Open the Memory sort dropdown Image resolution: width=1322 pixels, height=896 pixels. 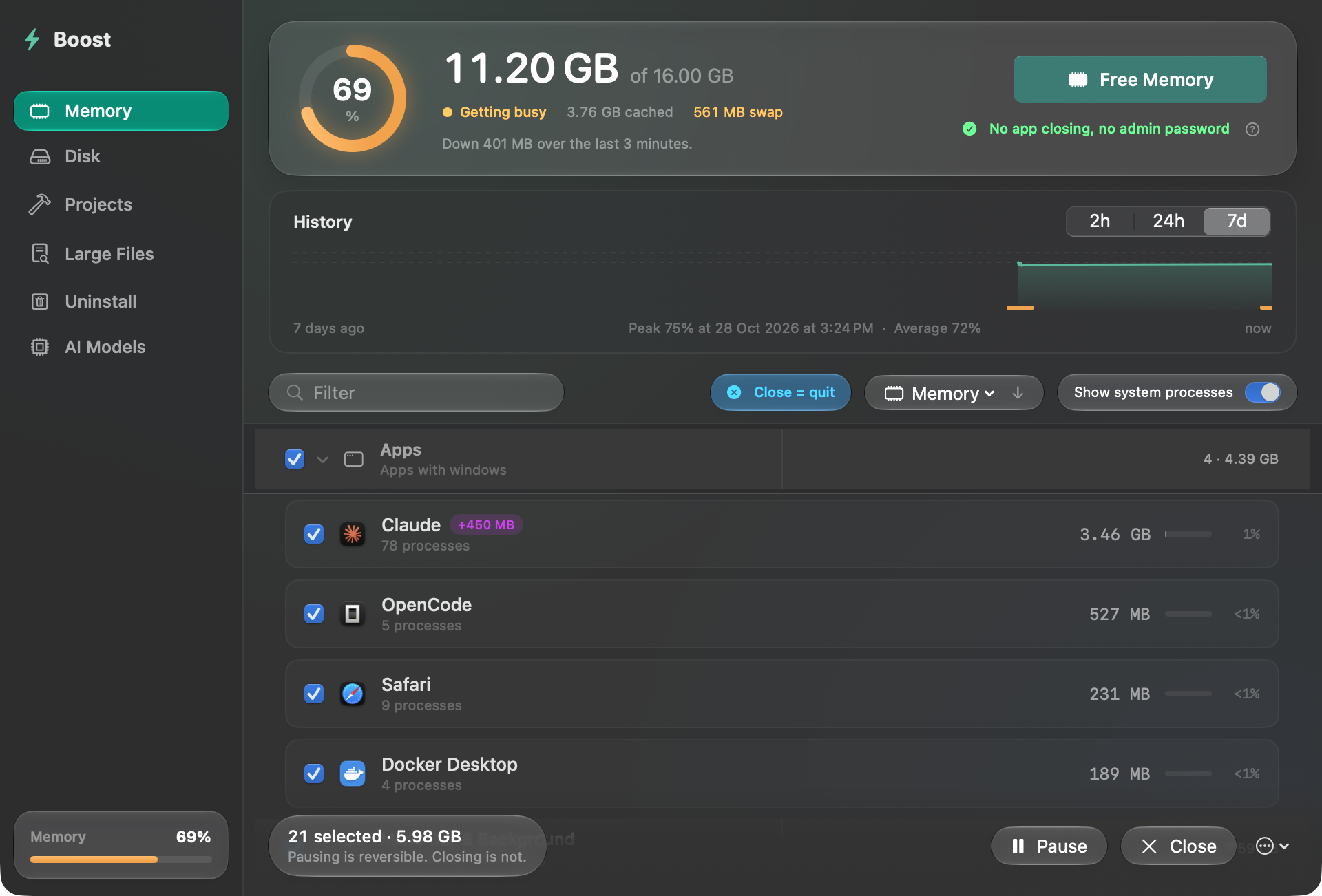(939, 393)
